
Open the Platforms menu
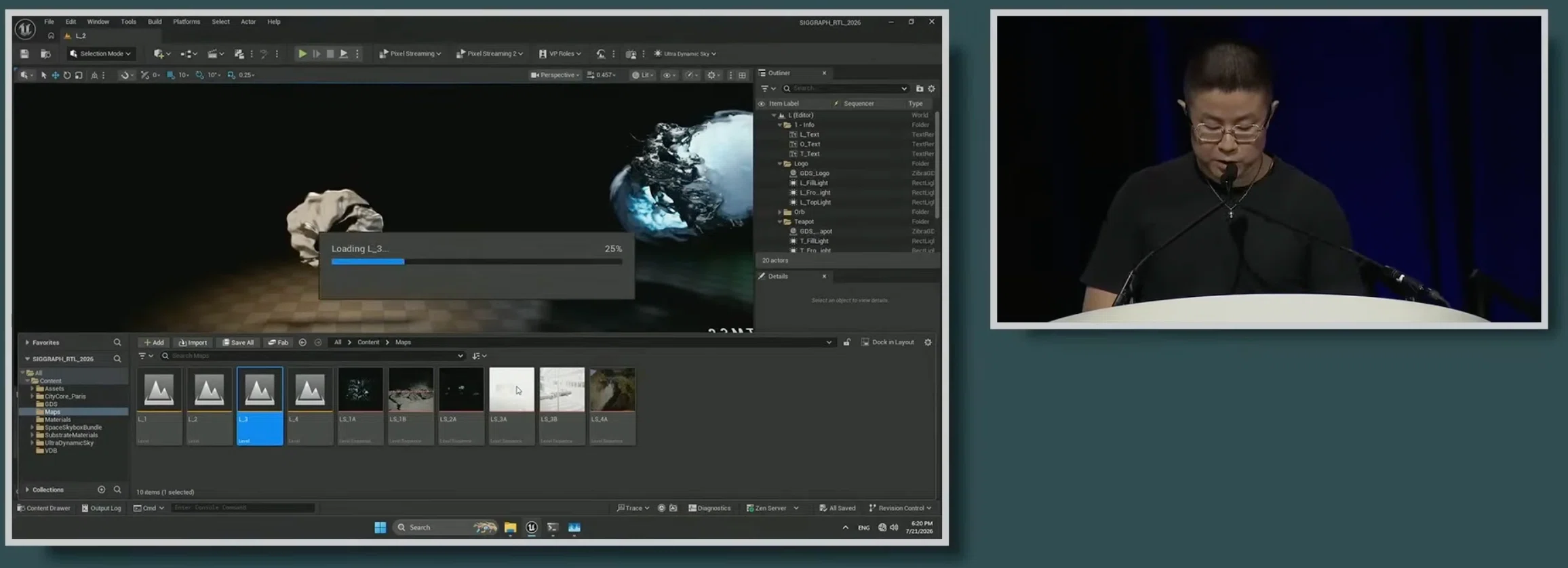point(187,22)
